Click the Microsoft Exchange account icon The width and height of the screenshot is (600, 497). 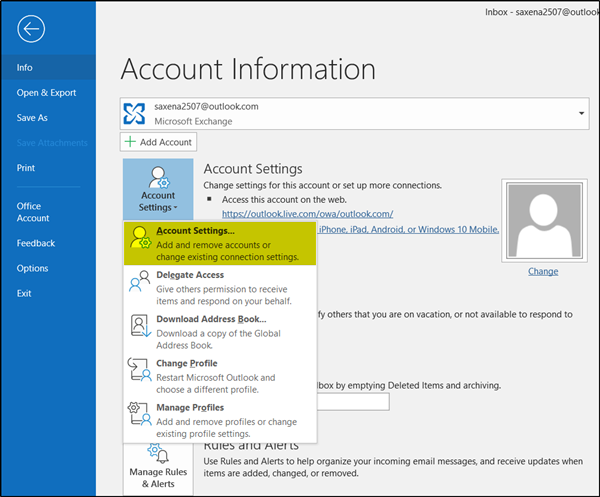pyautogui.click(x=134, y=114)
